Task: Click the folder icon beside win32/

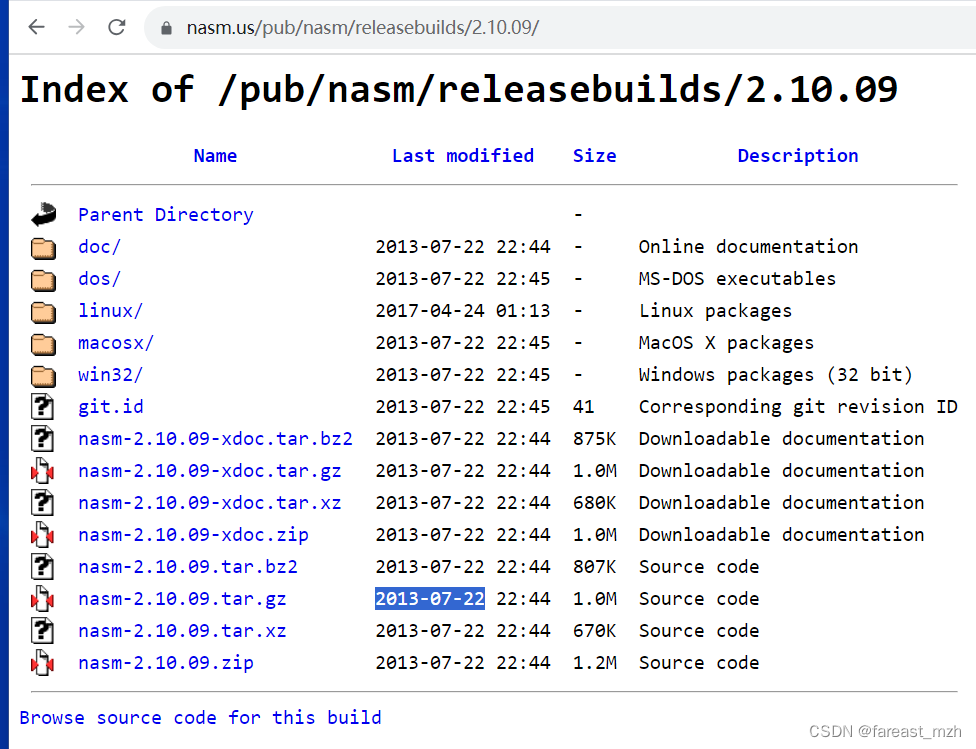Action: [x=43, y=375]
